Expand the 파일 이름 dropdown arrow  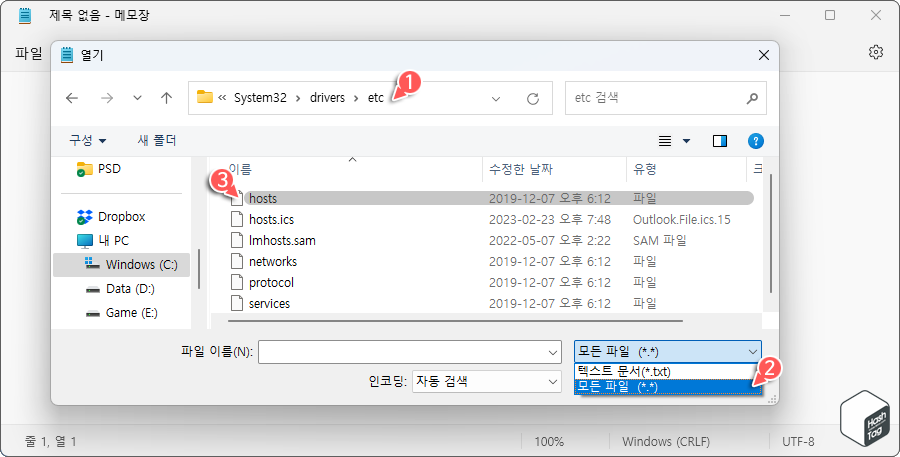[x=553, y=353]
